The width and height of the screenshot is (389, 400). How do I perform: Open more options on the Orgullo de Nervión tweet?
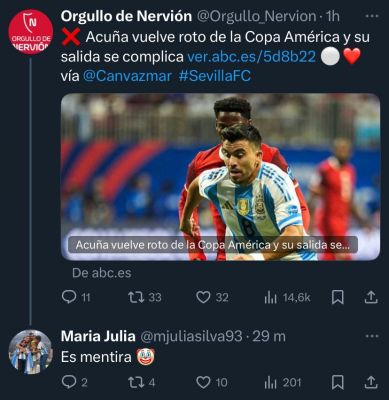pyautogui.click(x=372, y=16)
